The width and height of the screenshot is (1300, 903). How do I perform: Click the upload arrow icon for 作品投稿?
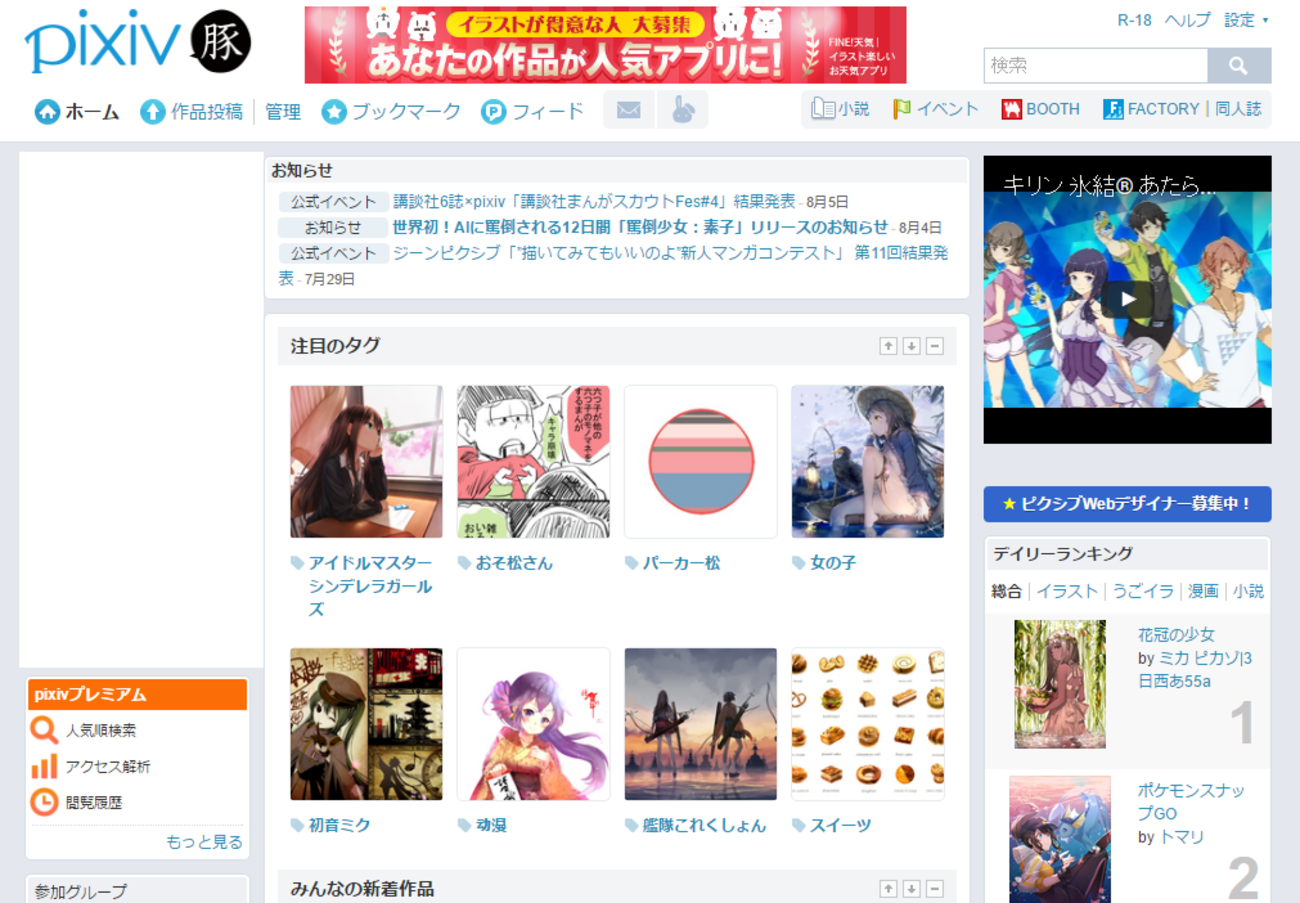(x=152, y=111)
